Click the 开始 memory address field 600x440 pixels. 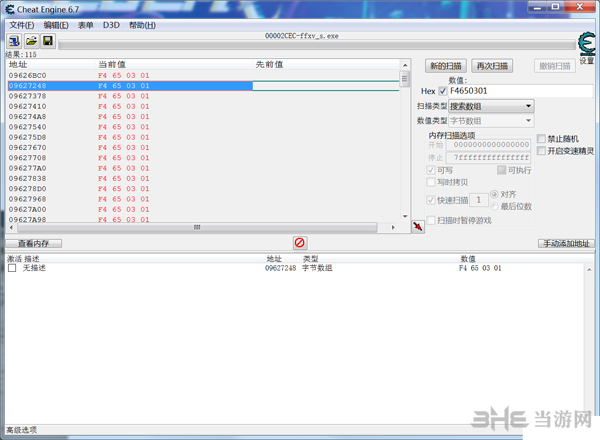(x=489, y=145)
